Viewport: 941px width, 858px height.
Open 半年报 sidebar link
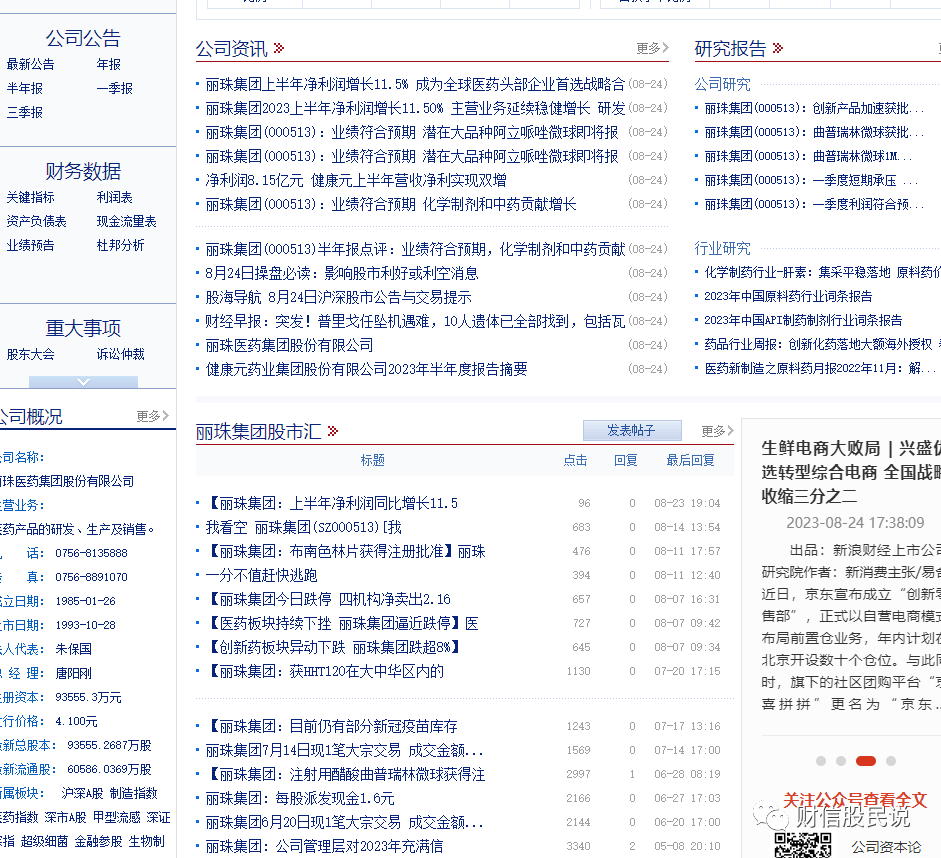[x=25, y=88]
